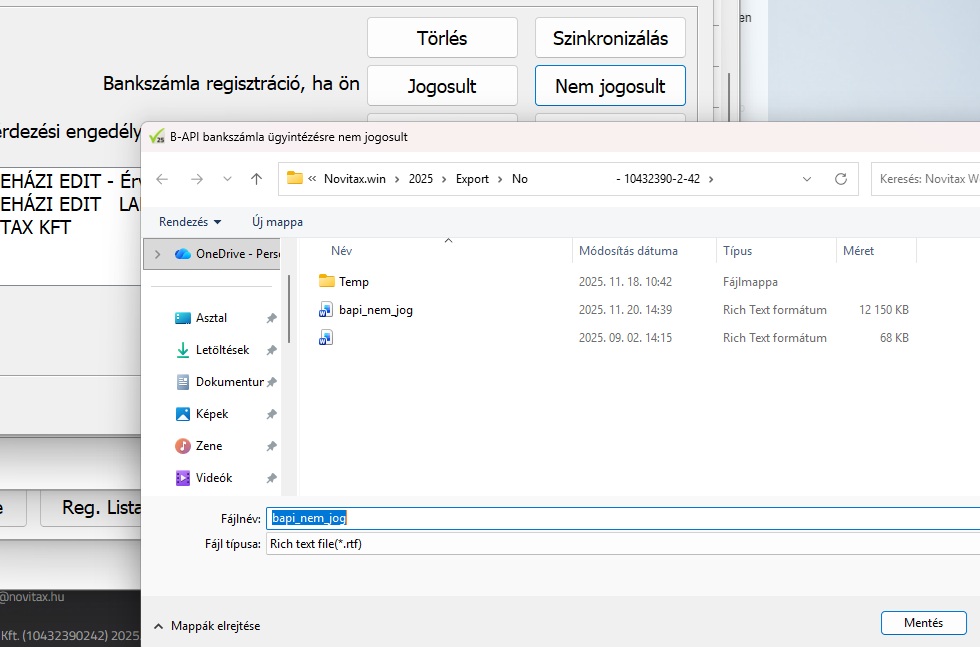The image size is (980, 647).
Task: Click the Up folder arrow
Action: tap(256, 179)
